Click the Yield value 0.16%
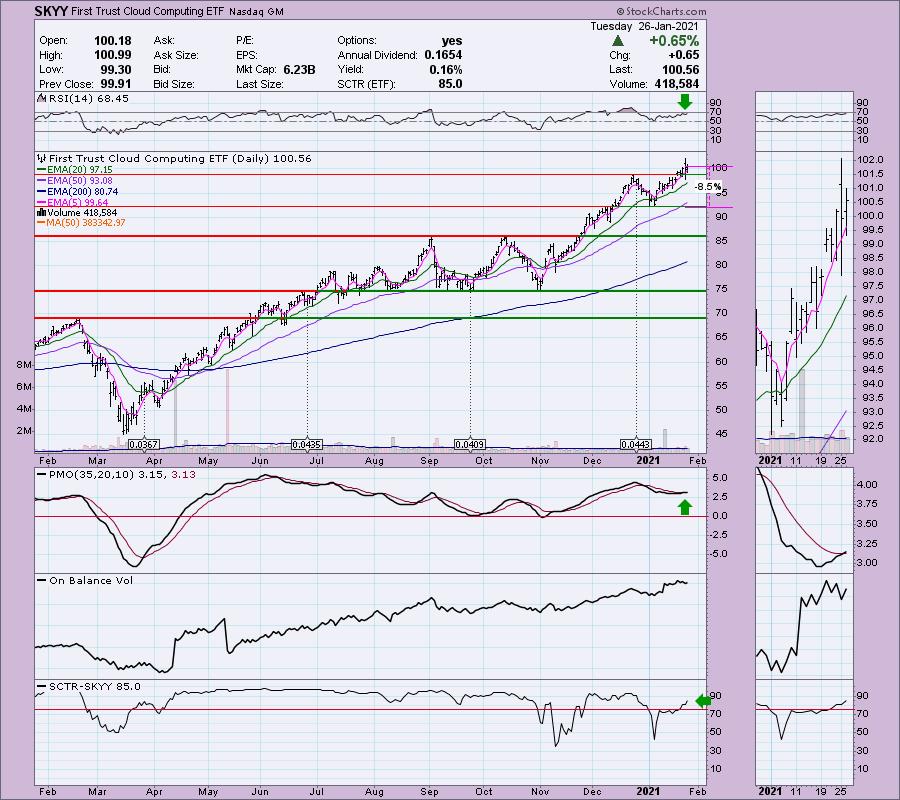Viewport: 900px width, 800px height. coord(445,69)
